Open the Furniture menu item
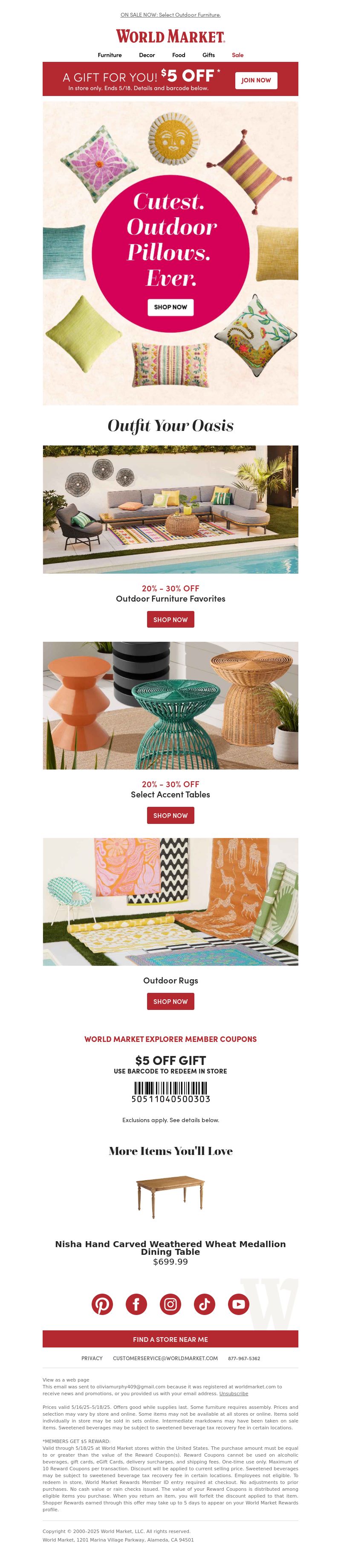The image size is (341, 1568). tap(110, 55)
